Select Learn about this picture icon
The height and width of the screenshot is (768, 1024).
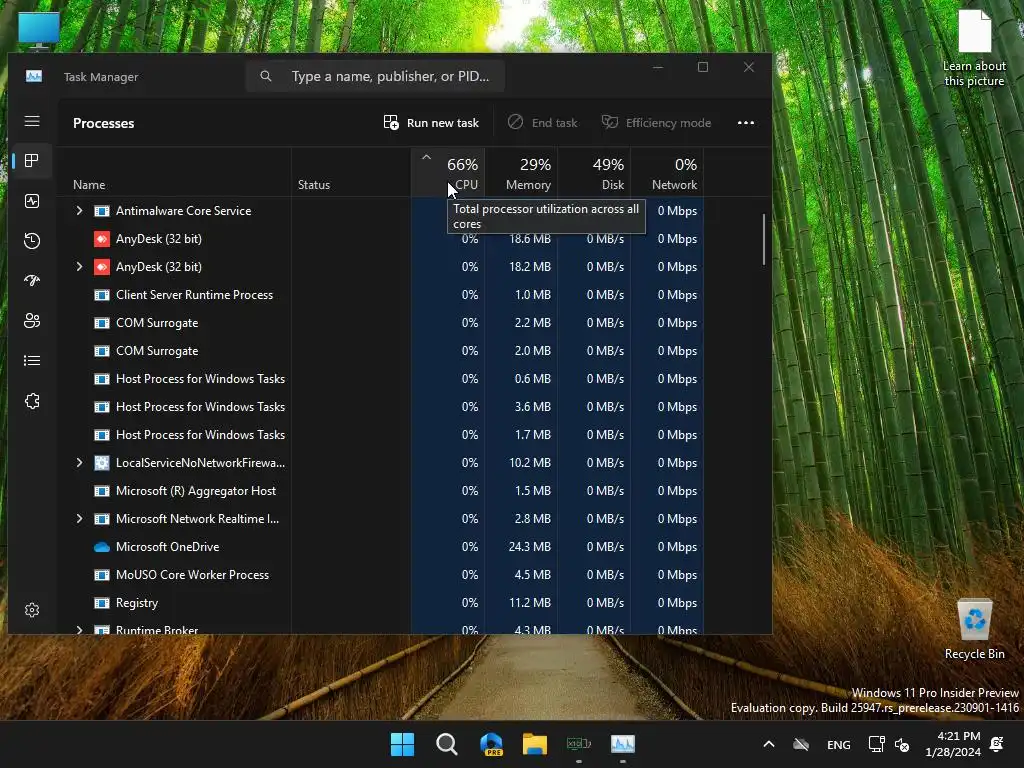click(974, 48)
